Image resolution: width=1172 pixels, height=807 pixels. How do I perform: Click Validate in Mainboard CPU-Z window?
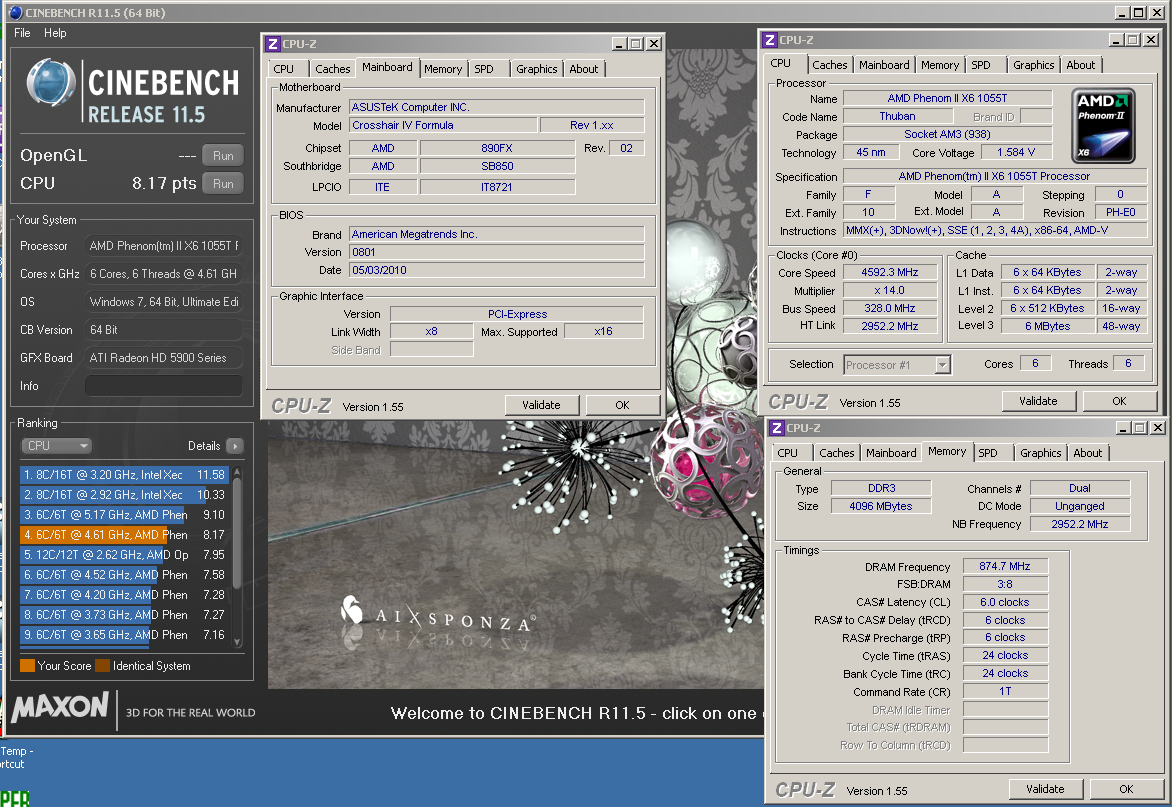coord(541,405)
